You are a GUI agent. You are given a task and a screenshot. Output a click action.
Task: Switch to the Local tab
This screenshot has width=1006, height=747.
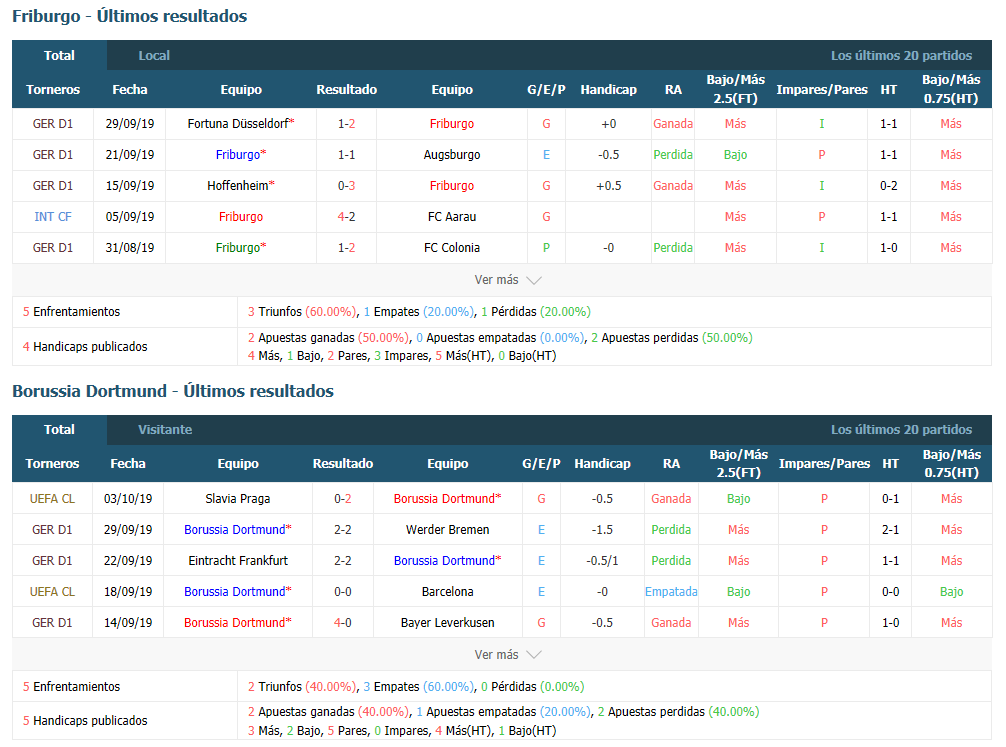pyautogui.click(x=154, y=55)
